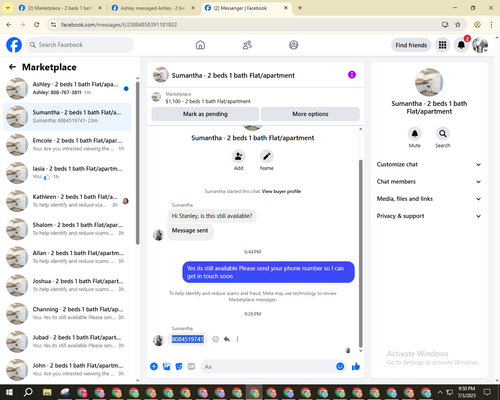Open the Friends icon in top navigation
The width and height of the screenshot is (500, 400).
[x=247, y=45]
